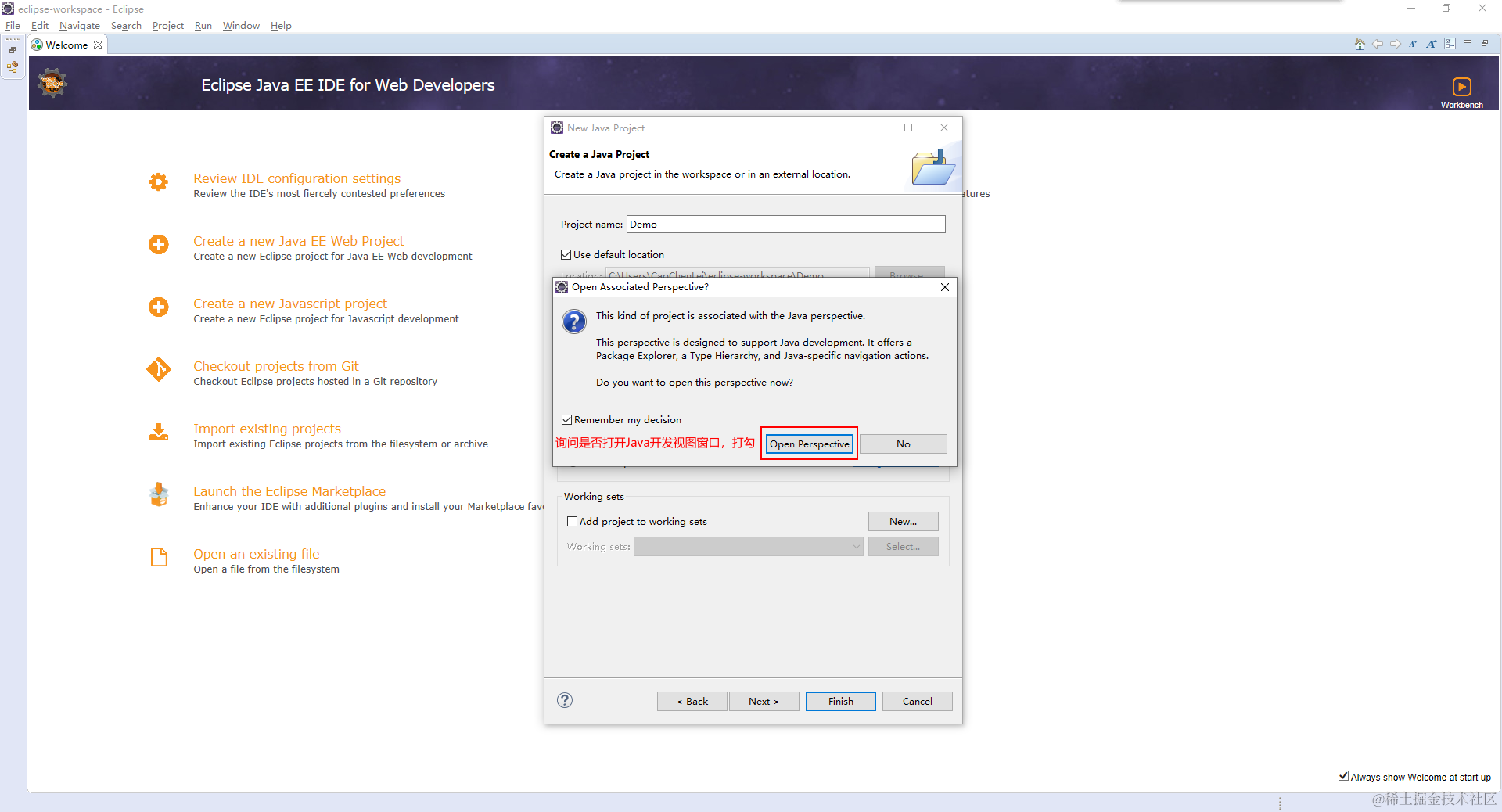Image resolution: width=1502 pixels, height=812 pixels.
Task: Open the Navigate menu
Action: [80, 26]
